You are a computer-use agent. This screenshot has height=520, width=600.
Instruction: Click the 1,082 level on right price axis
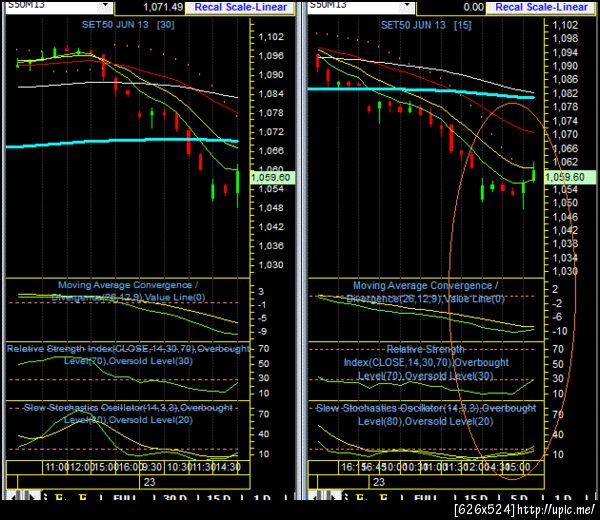(x=565, y=93)
